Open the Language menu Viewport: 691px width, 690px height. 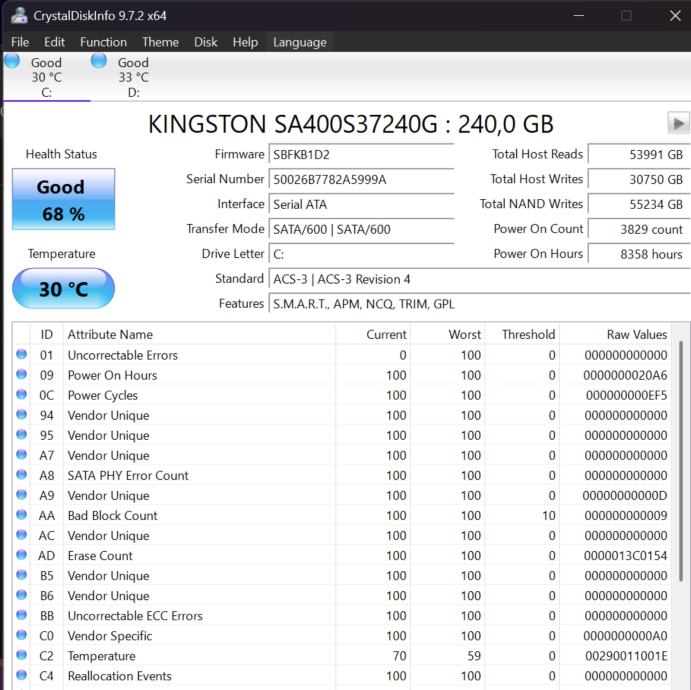coord(299,42)
